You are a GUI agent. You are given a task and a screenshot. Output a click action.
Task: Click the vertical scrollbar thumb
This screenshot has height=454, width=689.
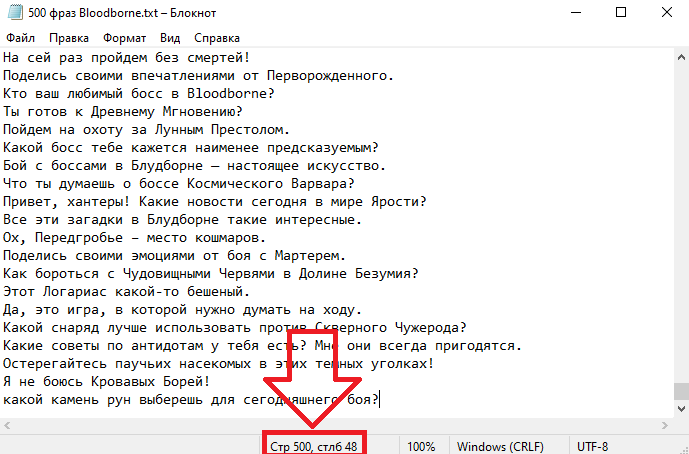[x=680, y=391]
